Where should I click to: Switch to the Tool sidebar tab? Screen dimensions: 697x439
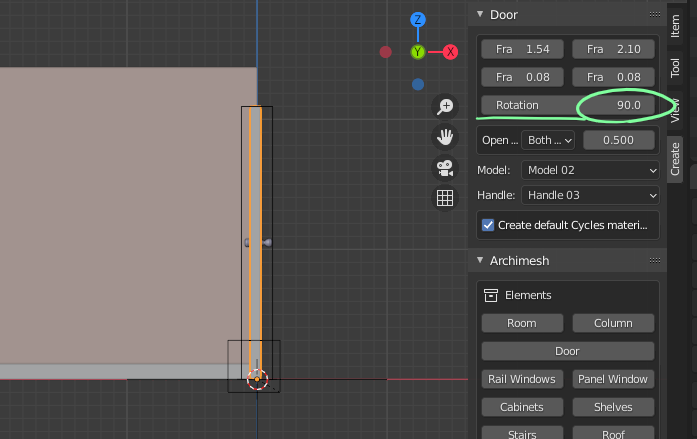(675, 68)
